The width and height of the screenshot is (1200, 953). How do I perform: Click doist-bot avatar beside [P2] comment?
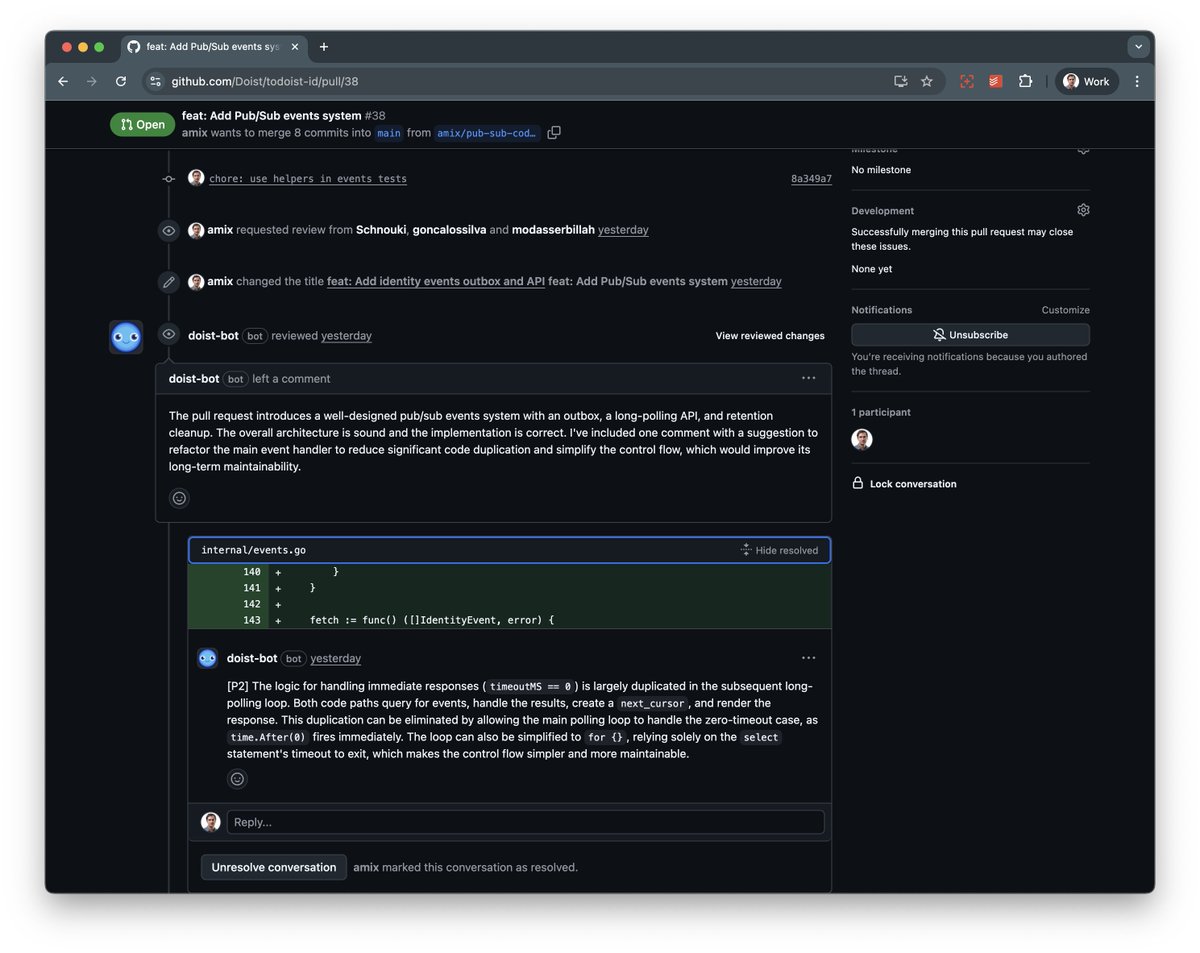pyautogui.click(x=208, y=658)
